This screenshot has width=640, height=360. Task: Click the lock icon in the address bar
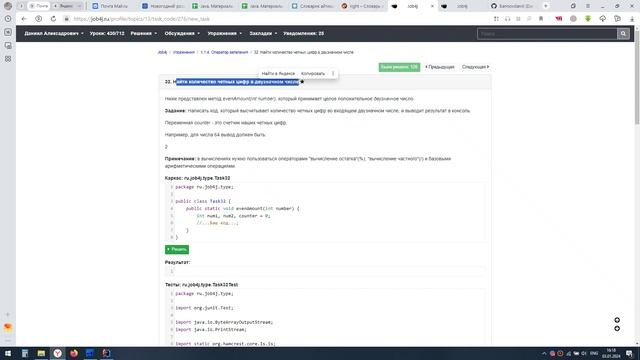point(67,19)
